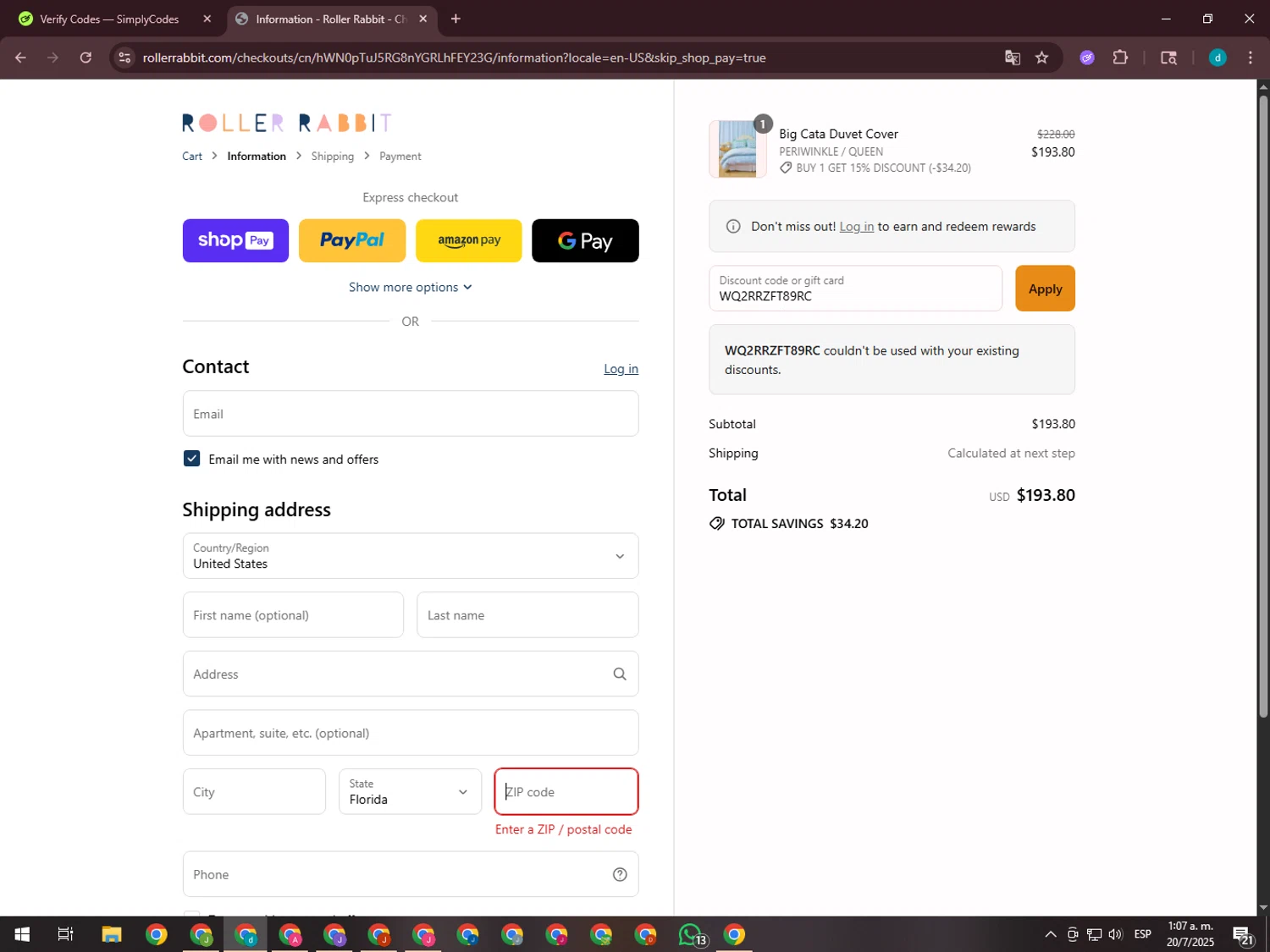Image resolution: width=1270 pixels, height=952 pixels.
Task: Click the discount code or gift card field
Action: (x=855, y=289)
